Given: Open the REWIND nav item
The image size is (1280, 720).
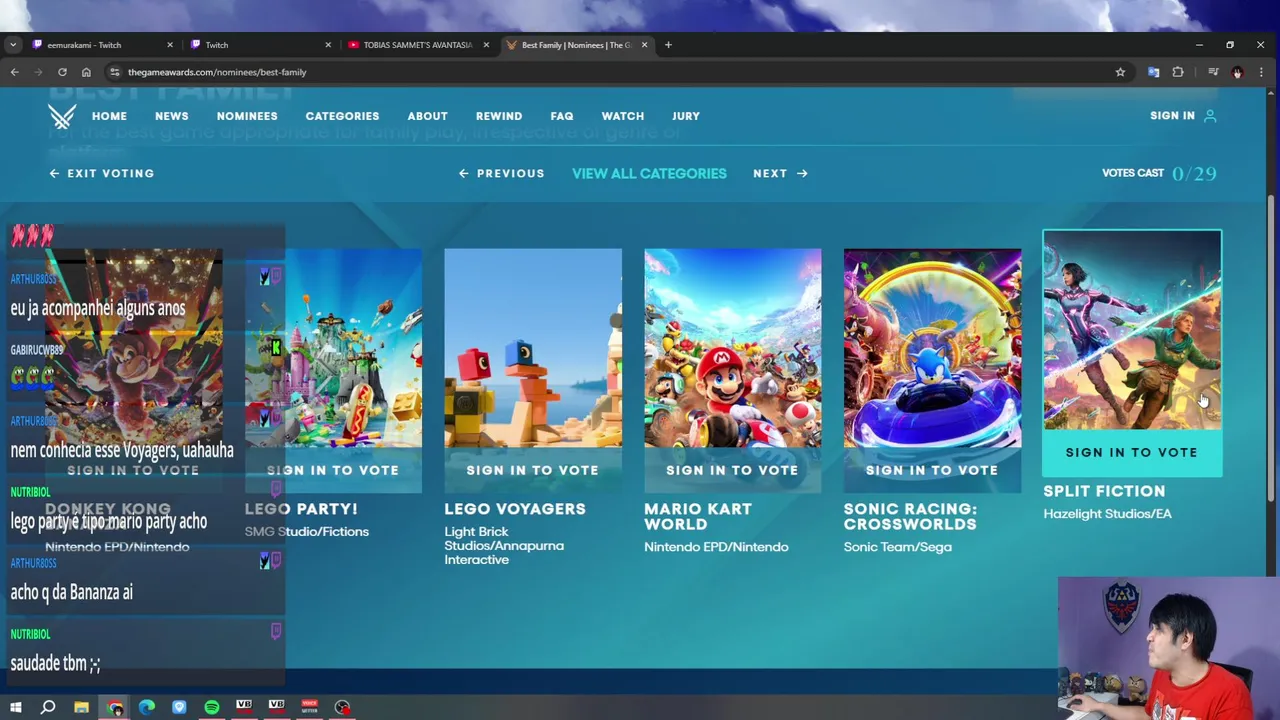Looking at the screenshot, I should coord(499,116).
